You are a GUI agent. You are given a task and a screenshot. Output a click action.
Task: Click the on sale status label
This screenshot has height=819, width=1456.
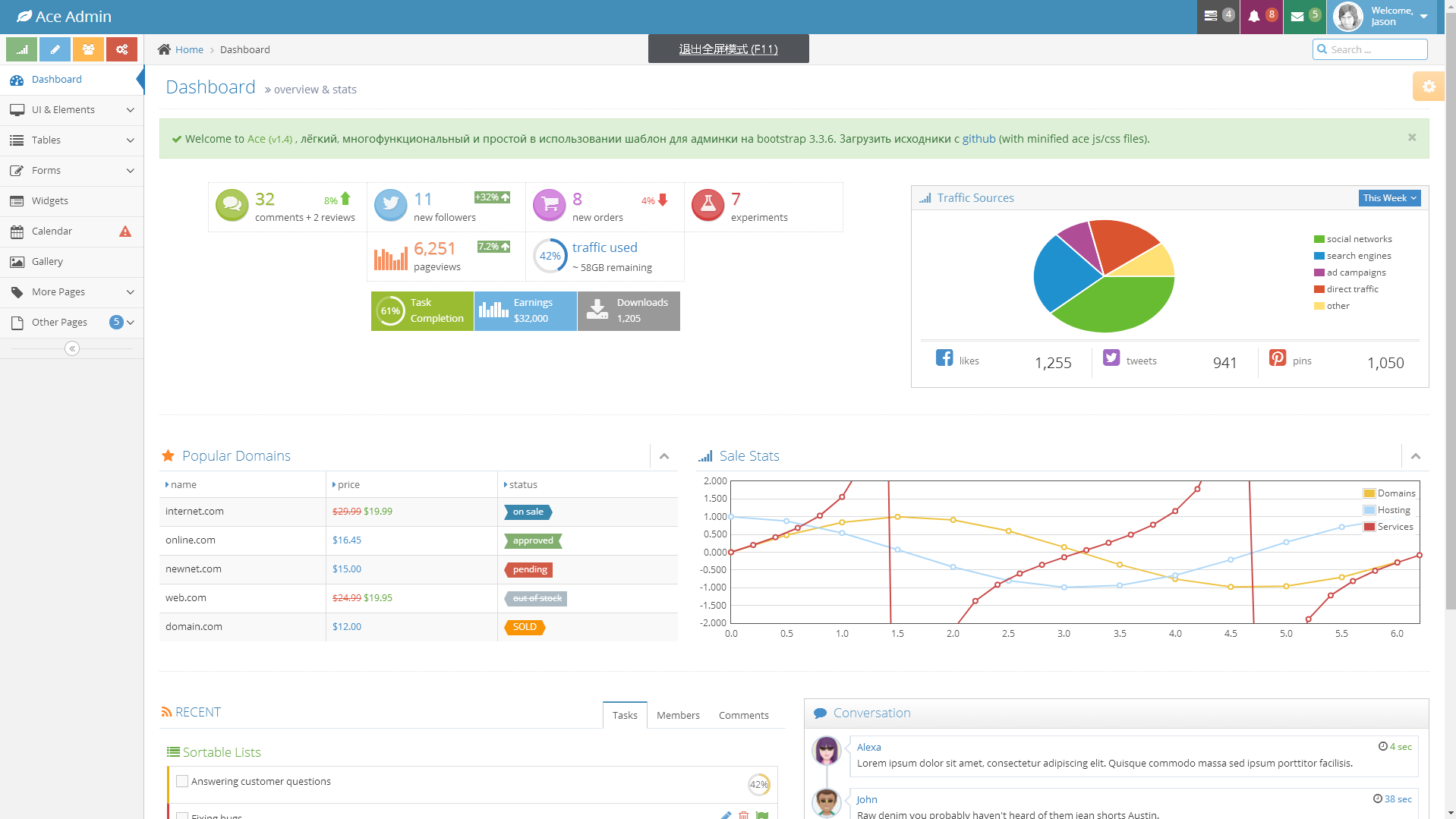coord(528,512)
